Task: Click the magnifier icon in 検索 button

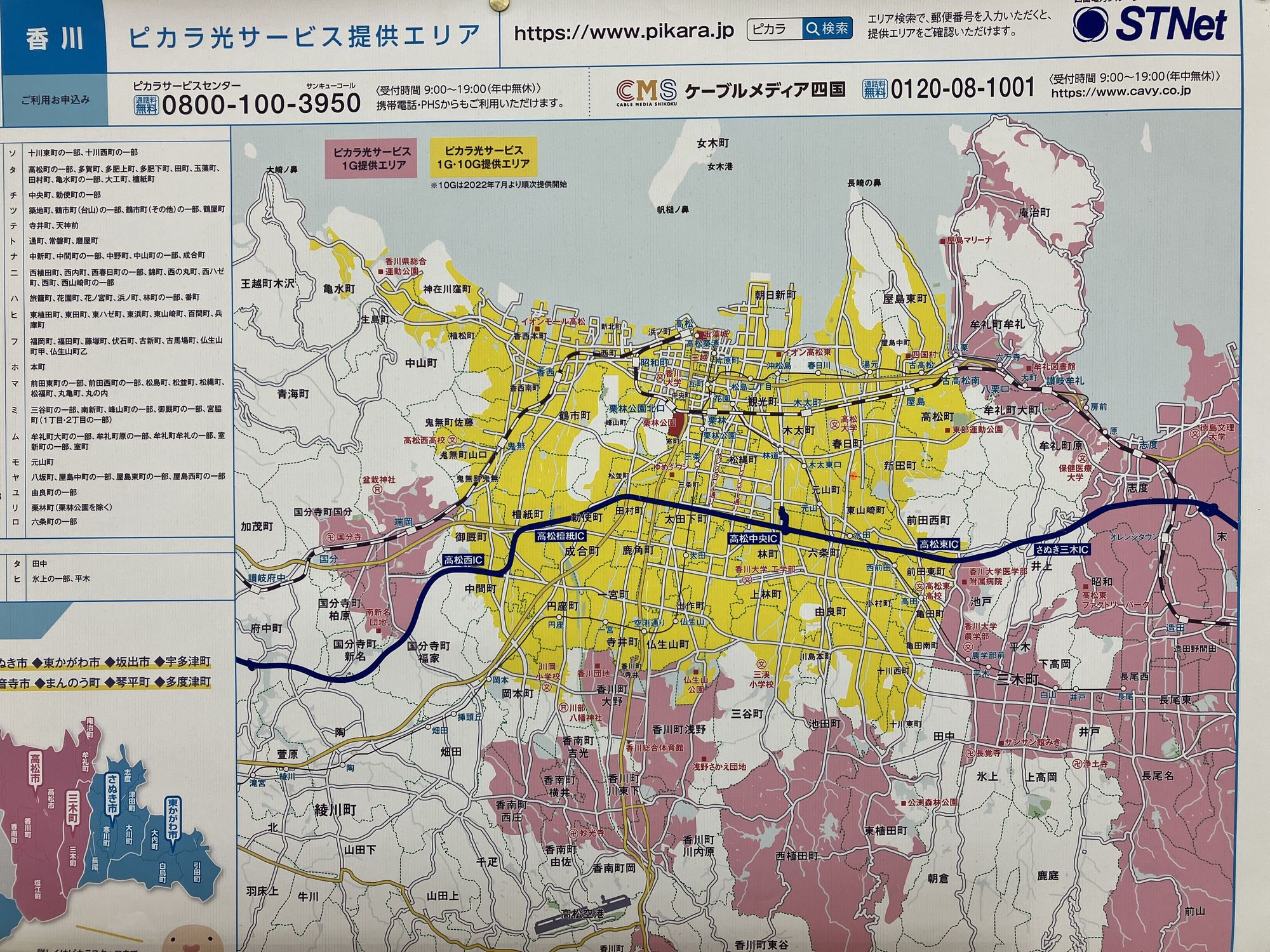Action: point(812,29)
